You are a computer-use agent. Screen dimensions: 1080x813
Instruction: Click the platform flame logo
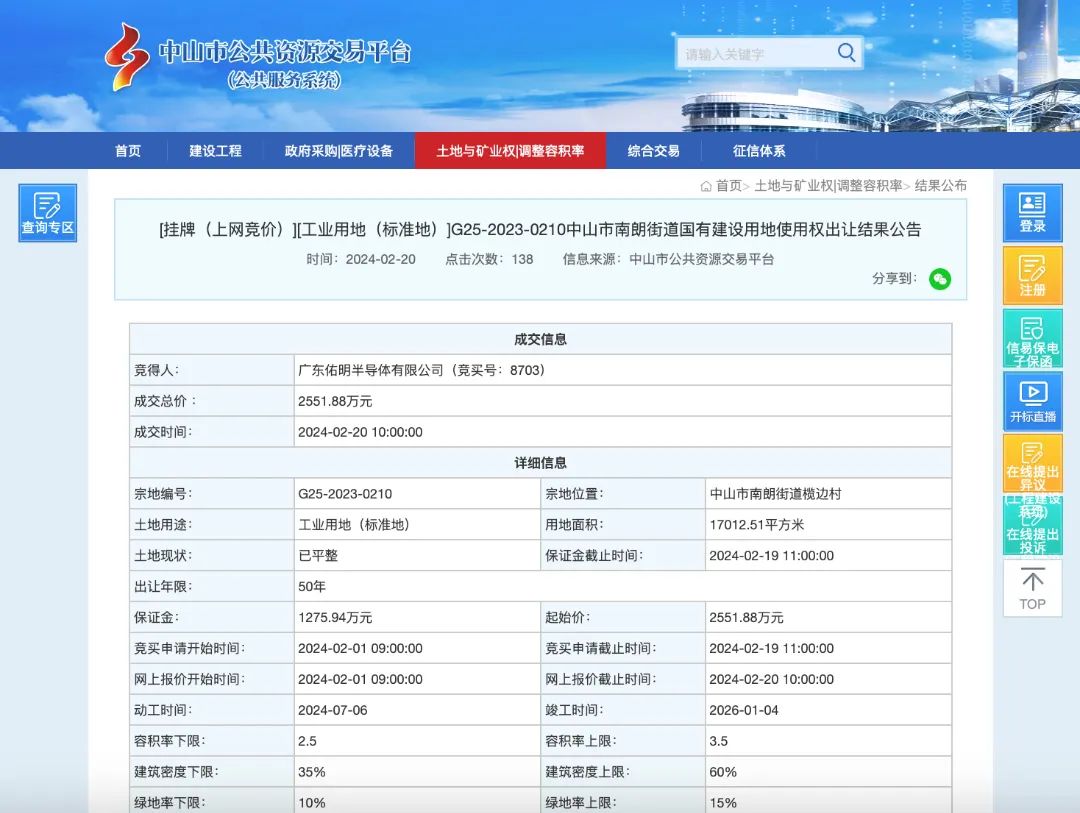(x=126, y=56)
